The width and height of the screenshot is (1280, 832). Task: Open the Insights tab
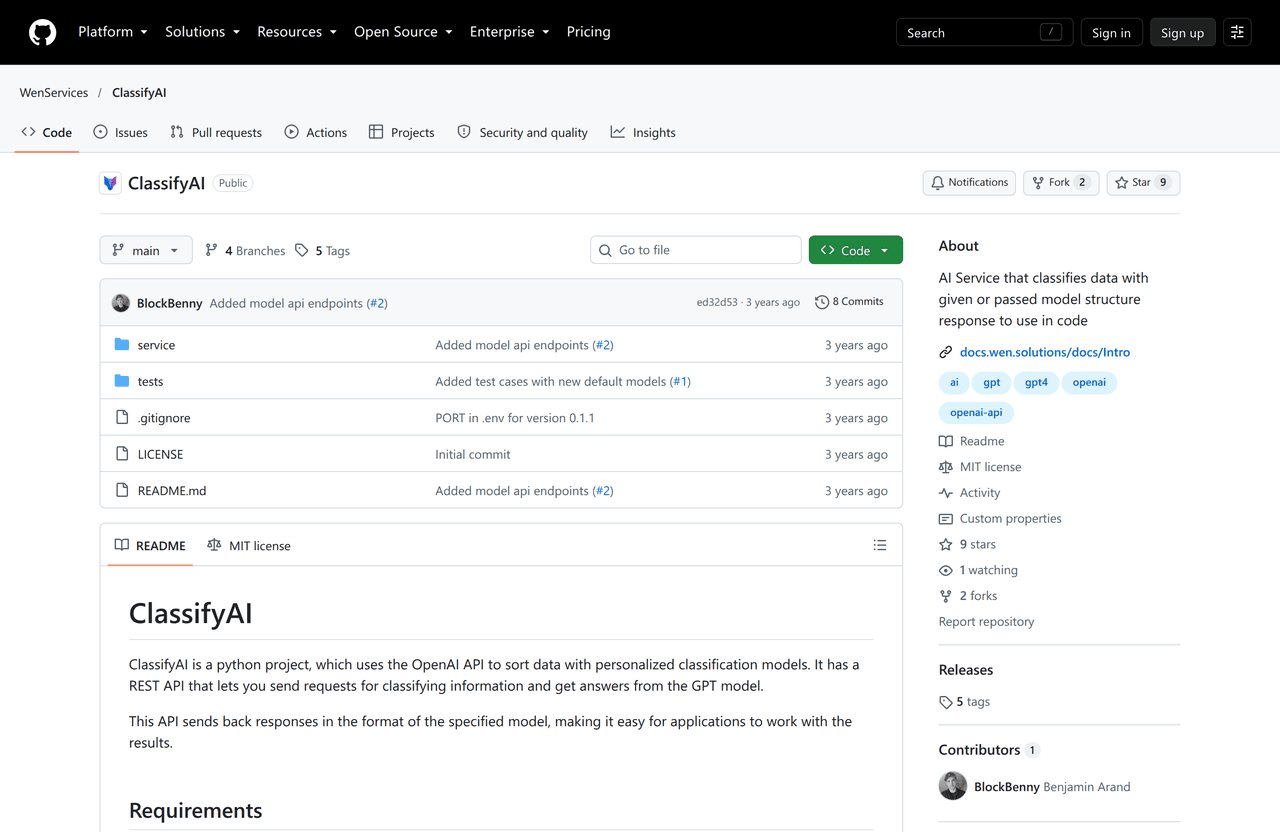click(643, 132)
